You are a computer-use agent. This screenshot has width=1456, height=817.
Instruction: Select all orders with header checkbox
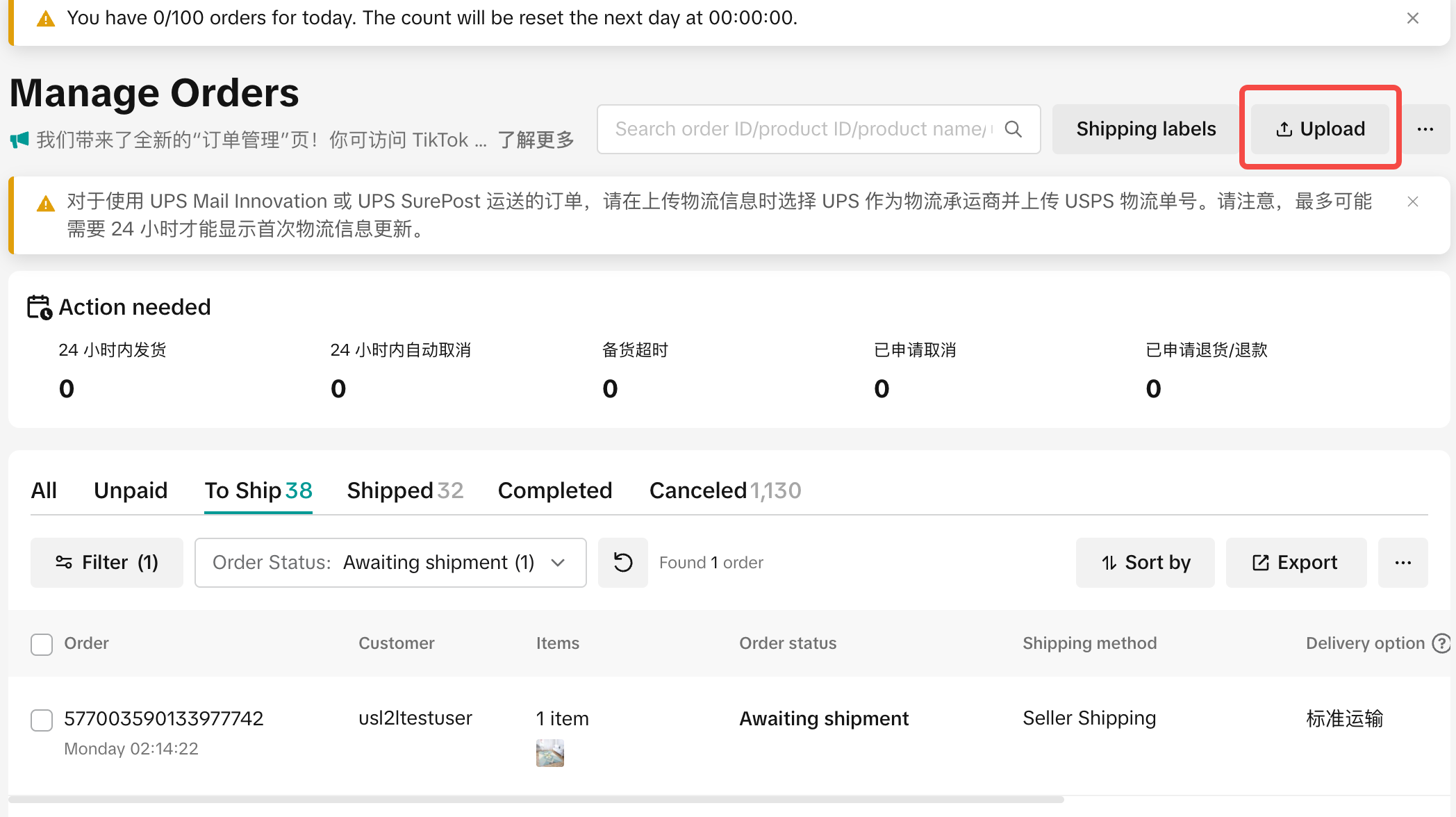pos(42,644)
